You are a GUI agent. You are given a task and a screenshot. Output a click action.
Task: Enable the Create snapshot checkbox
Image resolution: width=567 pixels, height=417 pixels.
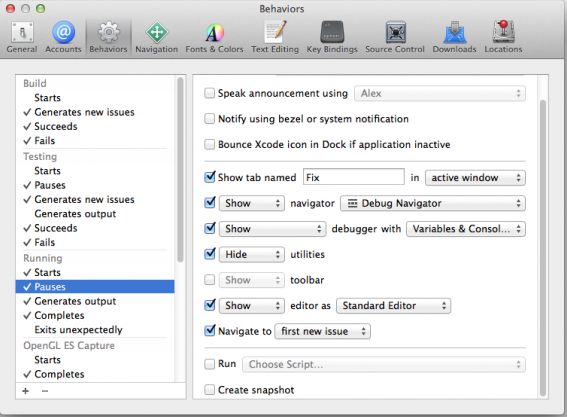[209, 390]
